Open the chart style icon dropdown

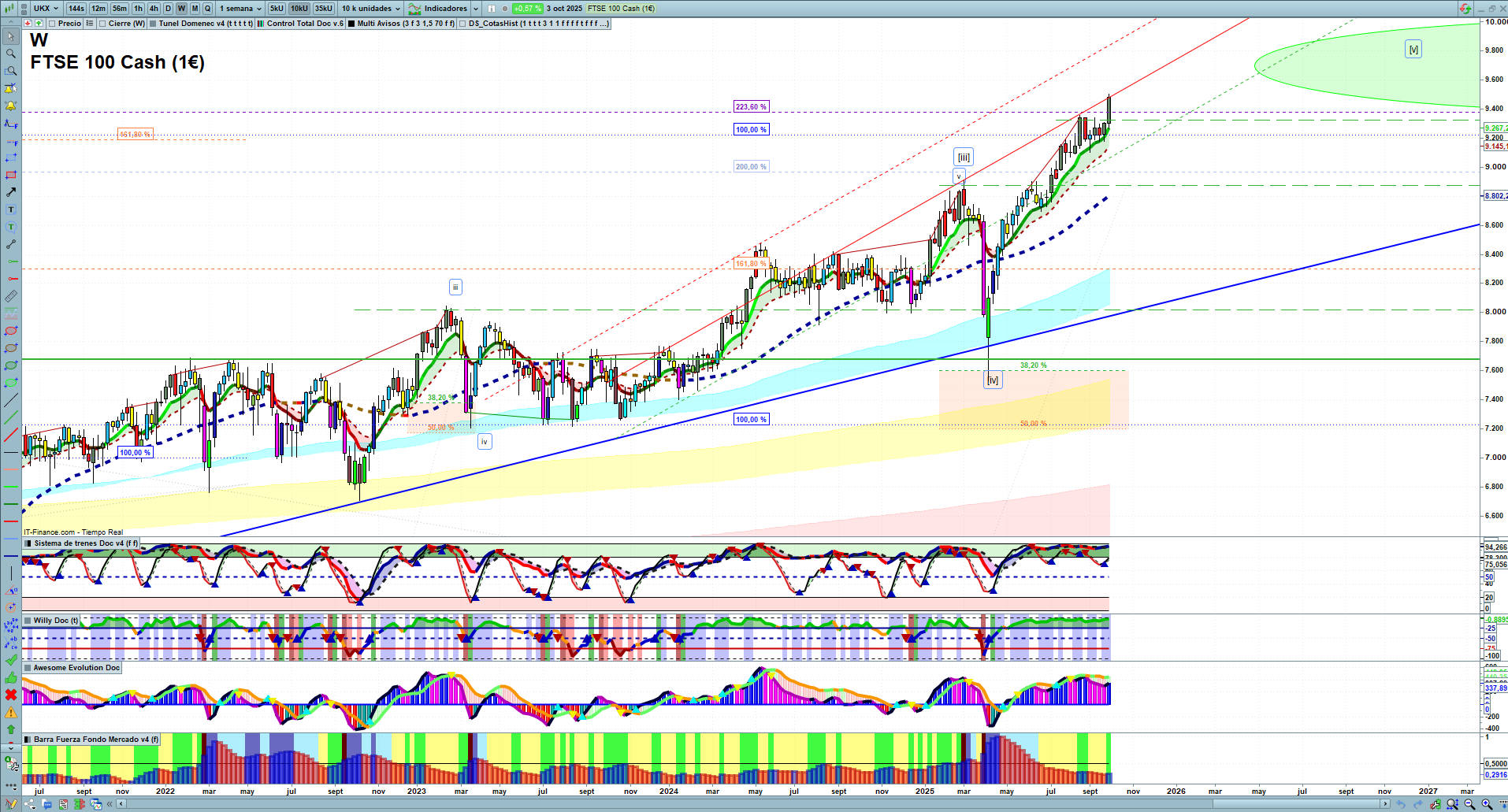tap(11, 9)
